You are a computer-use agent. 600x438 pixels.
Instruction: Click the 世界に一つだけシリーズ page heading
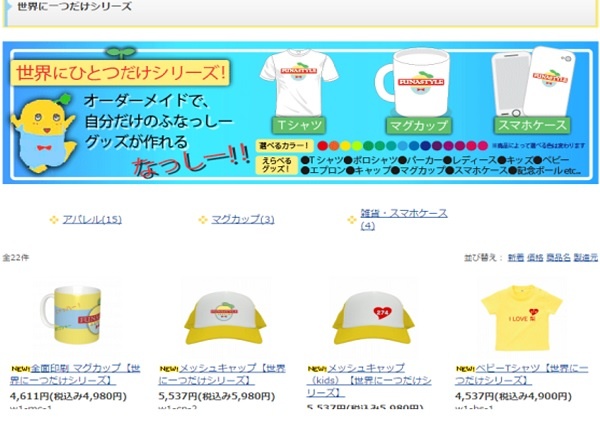click(75, 7)
